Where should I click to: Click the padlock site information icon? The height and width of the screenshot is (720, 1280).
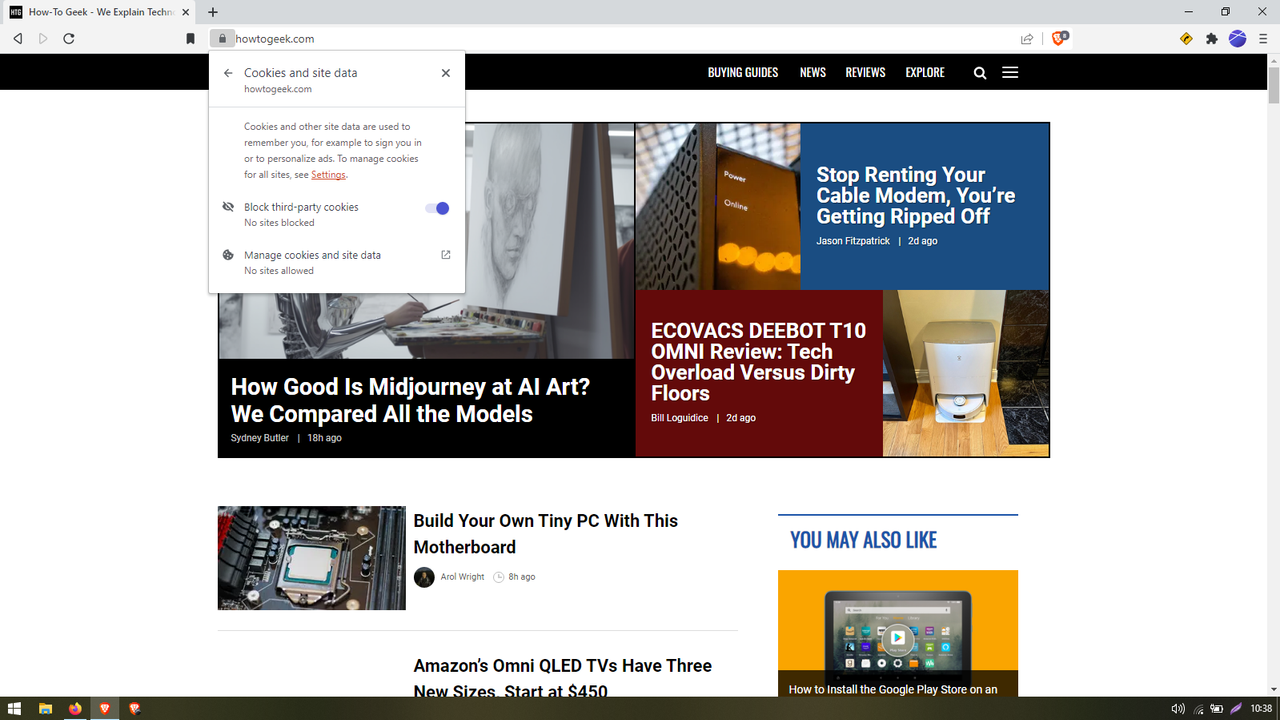221,38
